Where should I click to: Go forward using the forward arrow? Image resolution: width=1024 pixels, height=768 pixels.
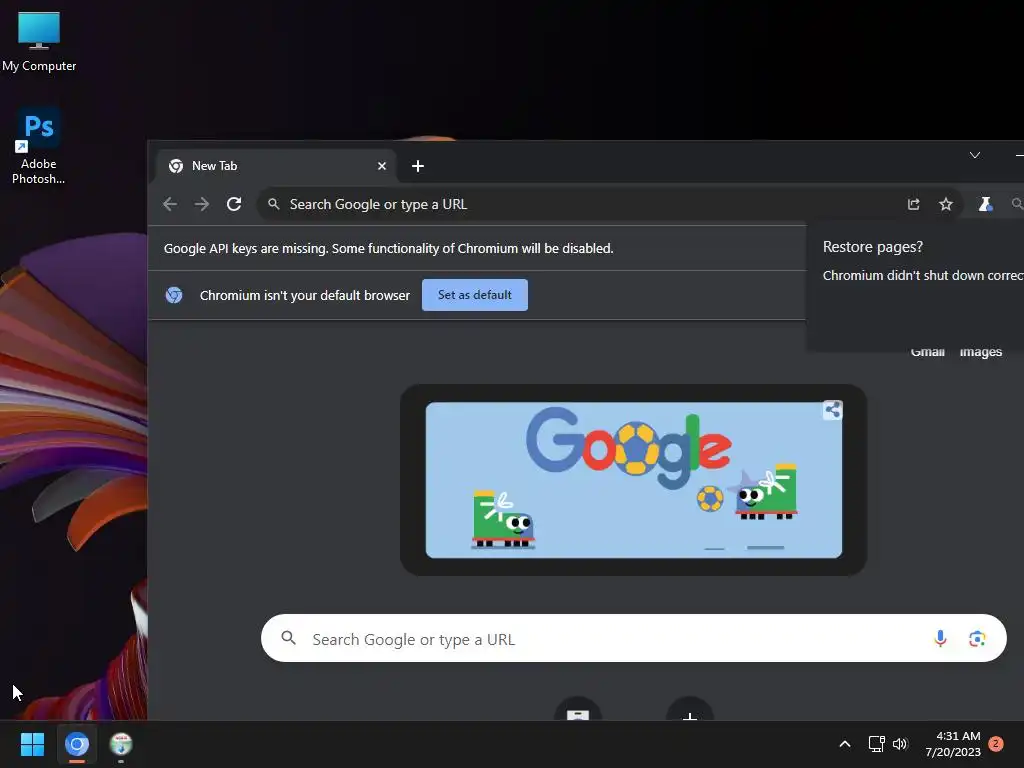pos(202,204)
